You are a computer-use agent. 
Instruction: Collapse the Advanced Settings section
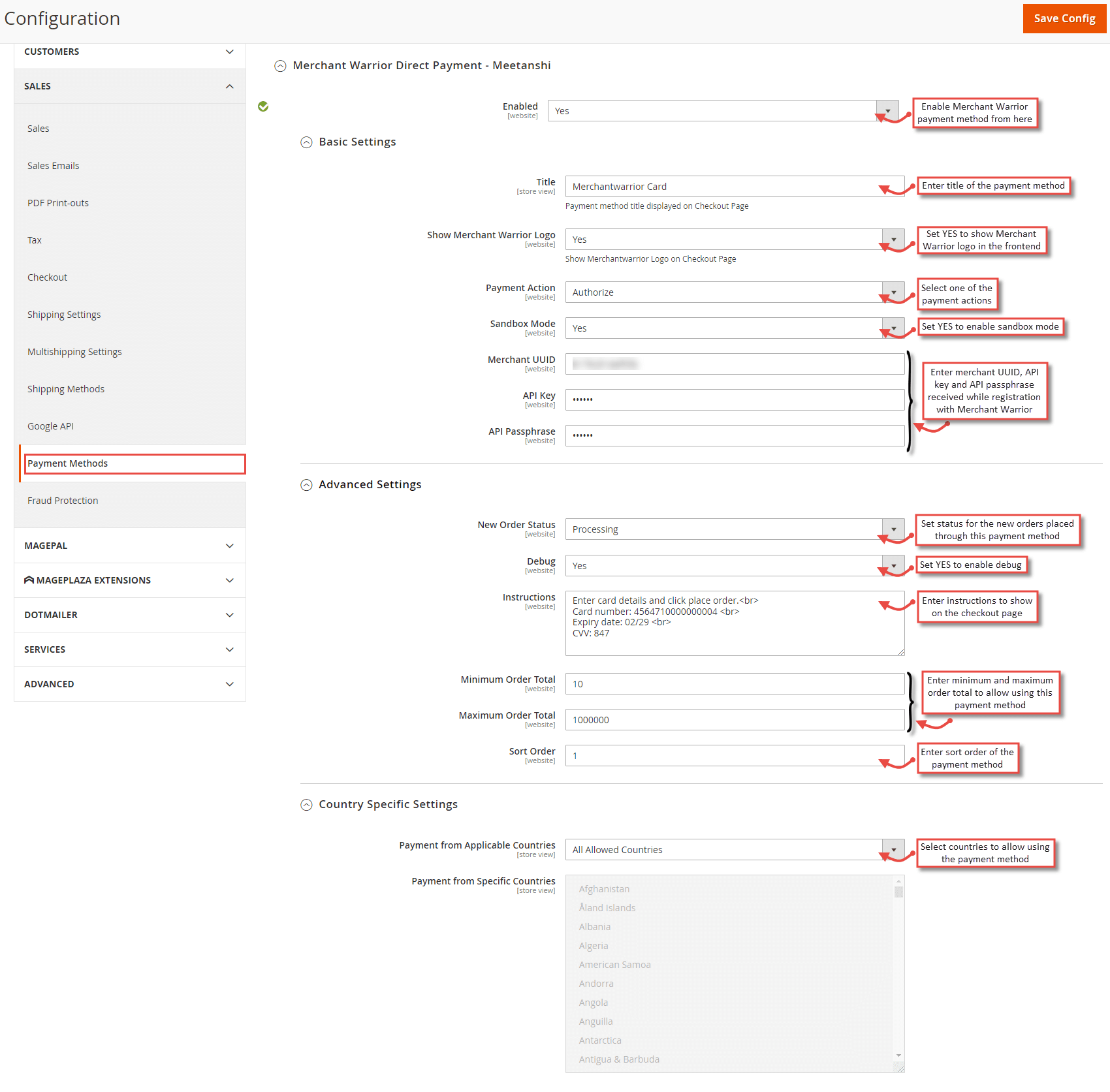click(307, 484)
